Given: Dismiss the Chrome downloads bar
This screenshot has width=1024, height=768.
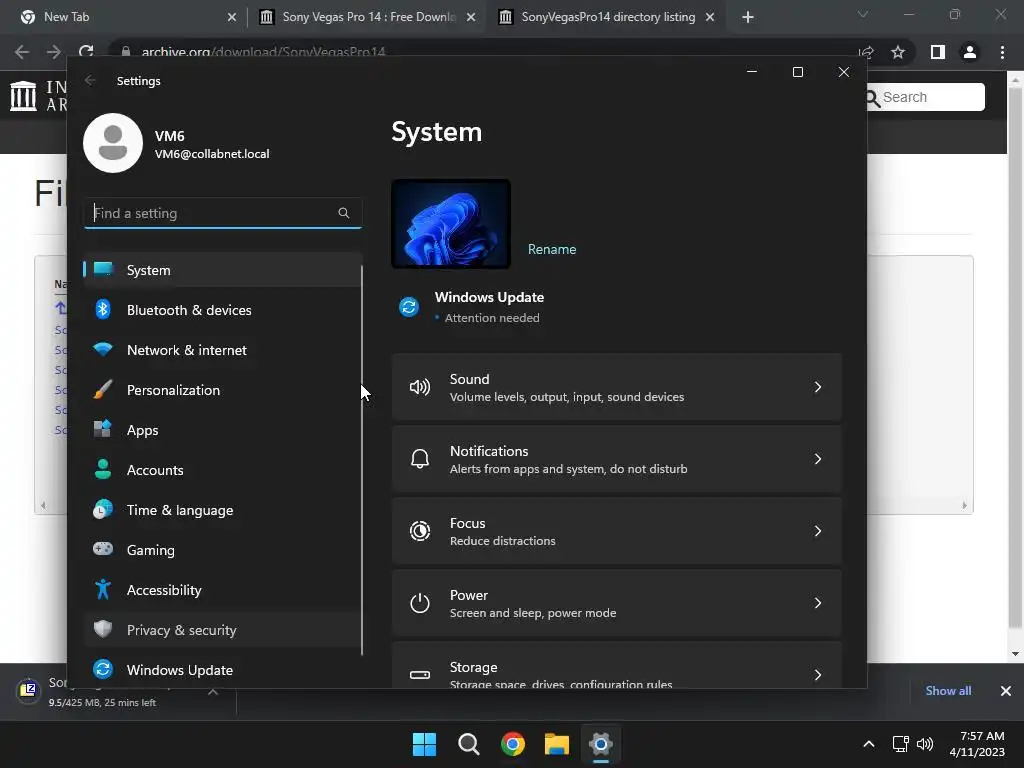Looking at the screenshot, I should (1006, 691).
